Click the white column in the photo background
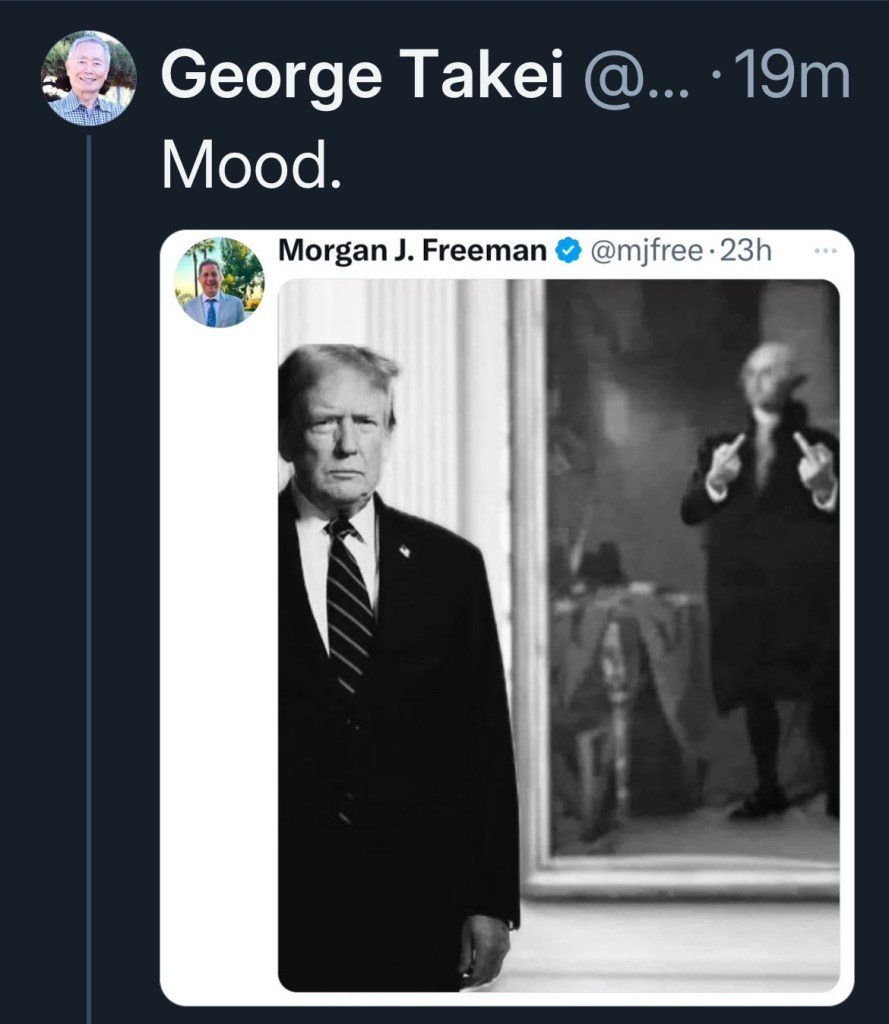This screenshot has width=889, height=1024. pos(440,400)
